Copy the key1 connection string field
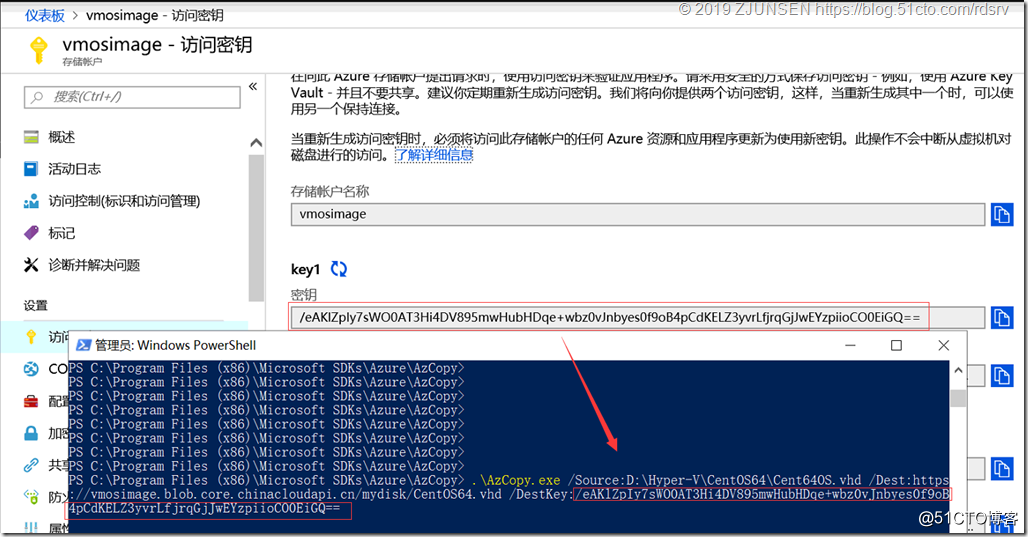This screenshot has width=1028, height=537. pyautogui.click(x=1002, y=376)
